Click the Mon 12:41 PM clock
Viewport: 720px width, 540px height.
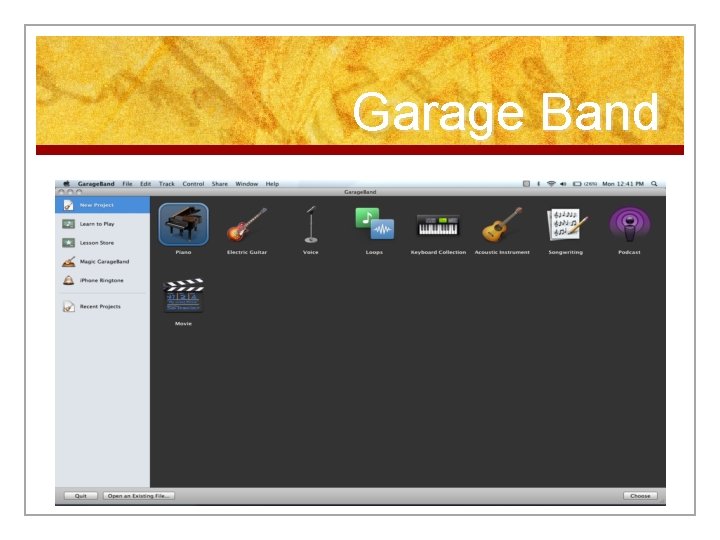tap(623, 184)
